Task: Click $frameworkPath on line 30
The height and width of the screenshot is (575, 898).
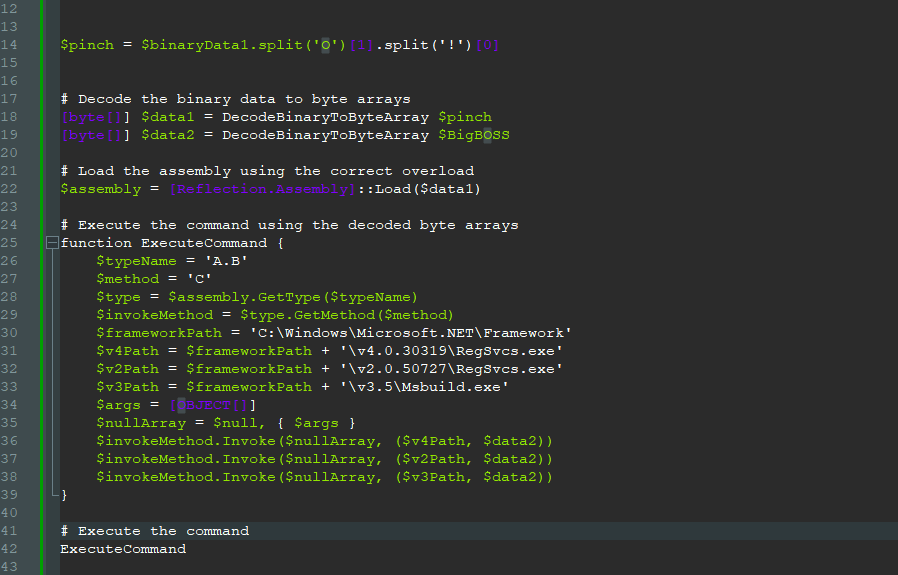Action: click(x=159, y=333)
